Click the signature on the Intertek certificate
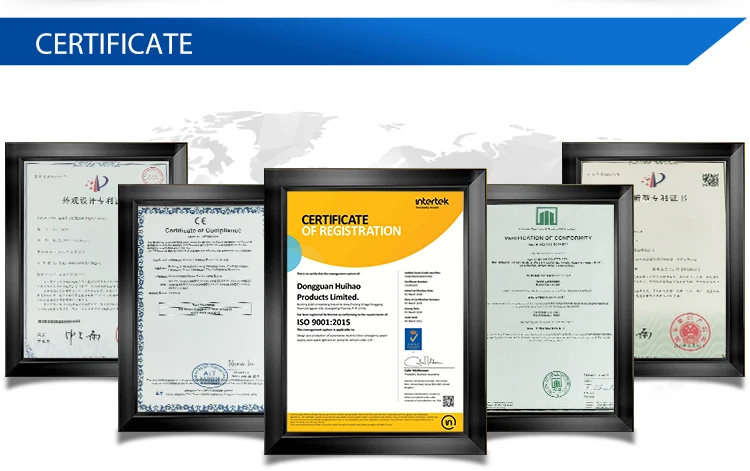Screen dimensions: 750x471 pyautogui.click(x=424, y=361)
